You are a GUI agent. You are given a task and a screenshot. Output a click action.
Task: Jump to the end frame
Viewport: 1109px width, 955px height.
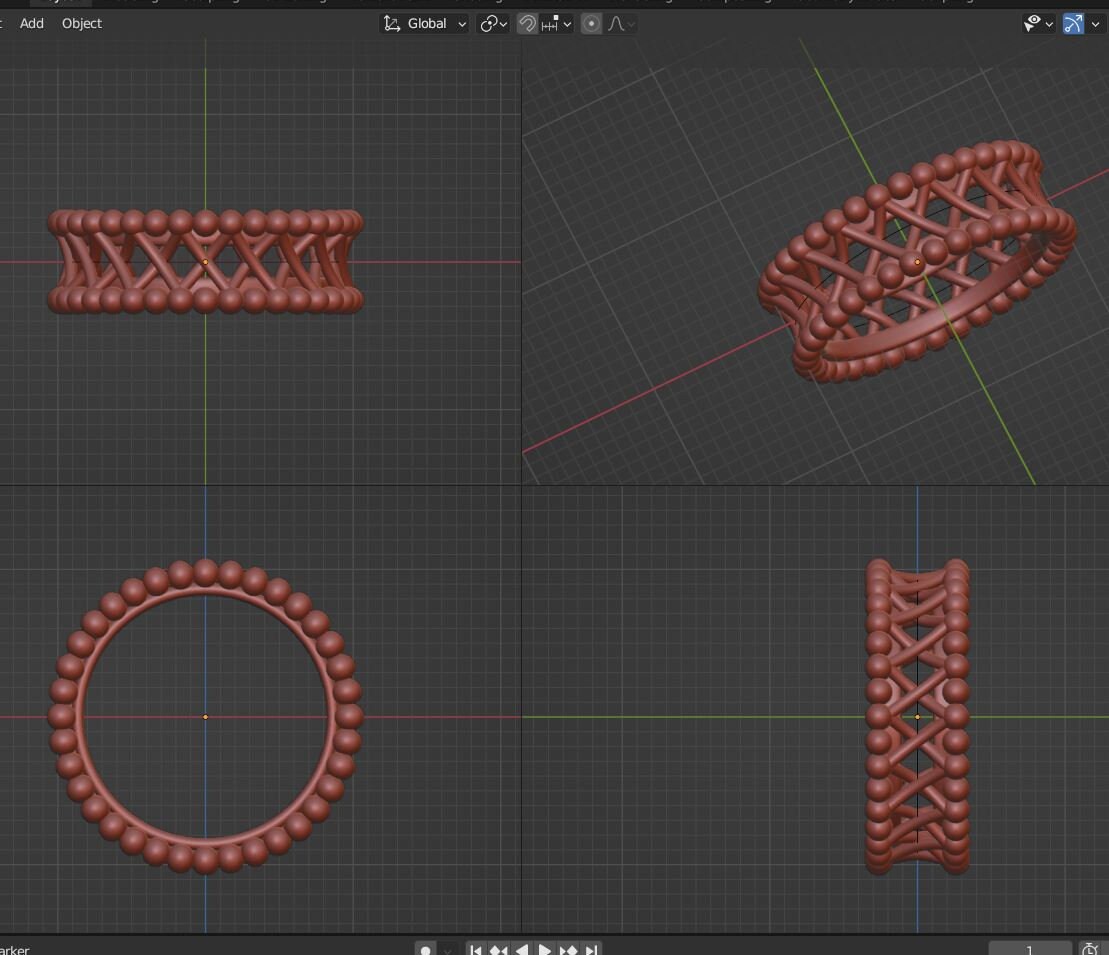tap(591, 949)
